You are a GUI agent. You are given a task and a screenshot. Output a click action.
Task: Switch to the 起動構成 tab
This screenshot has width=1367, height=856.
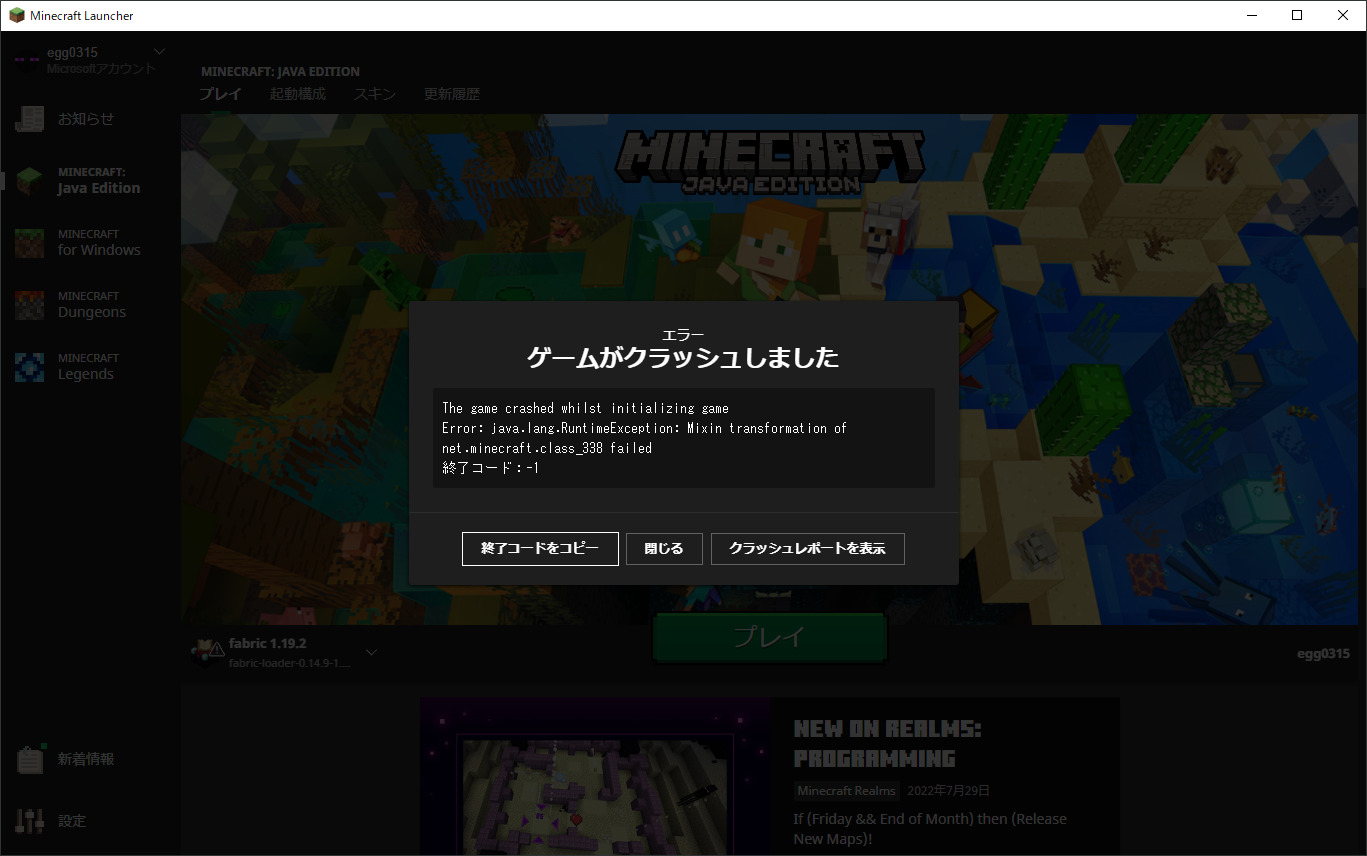[297, 93]
